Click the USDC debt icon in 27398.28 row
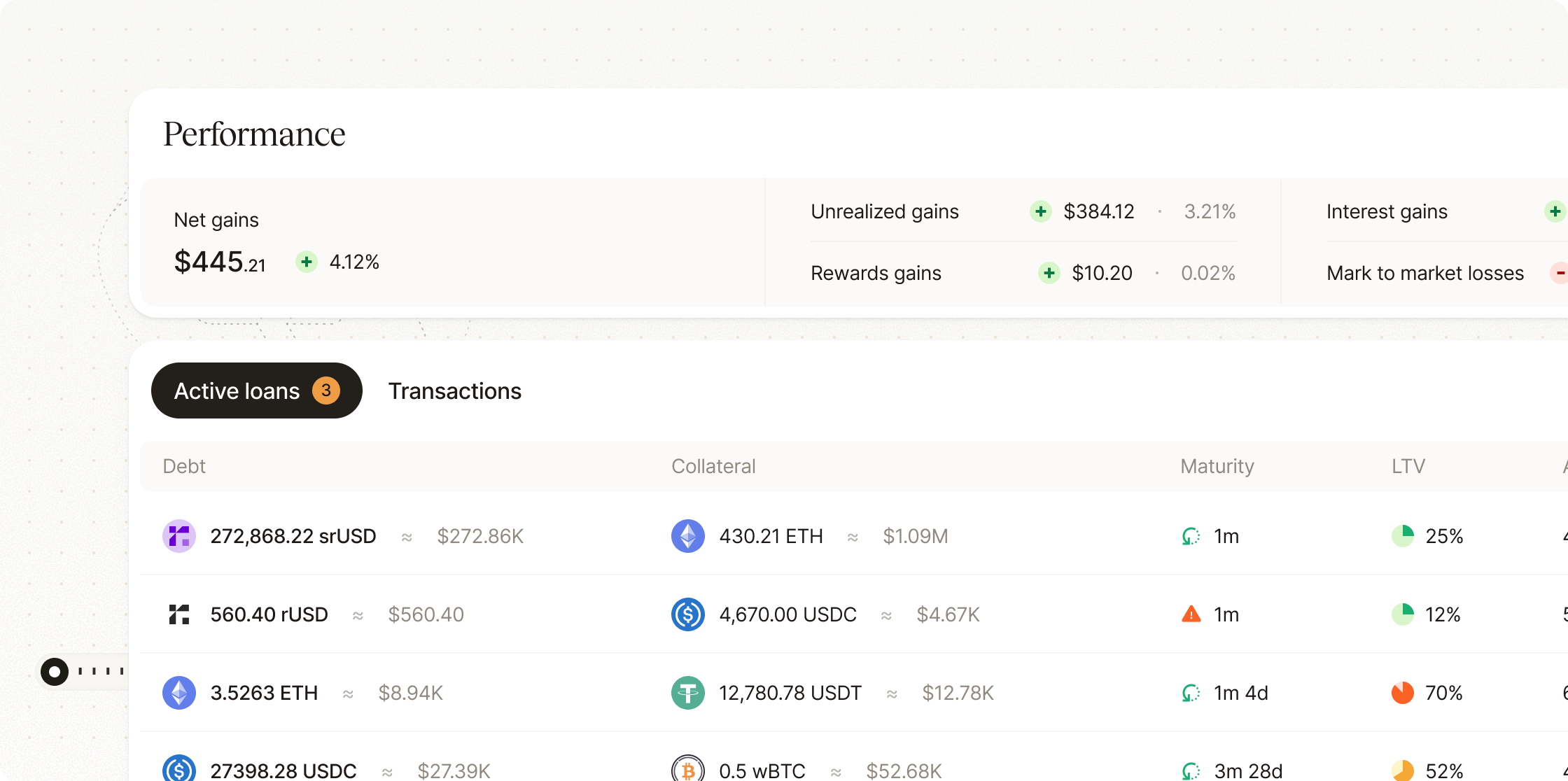The width and height of the screenshot is (1568, 781). (179, 769)
